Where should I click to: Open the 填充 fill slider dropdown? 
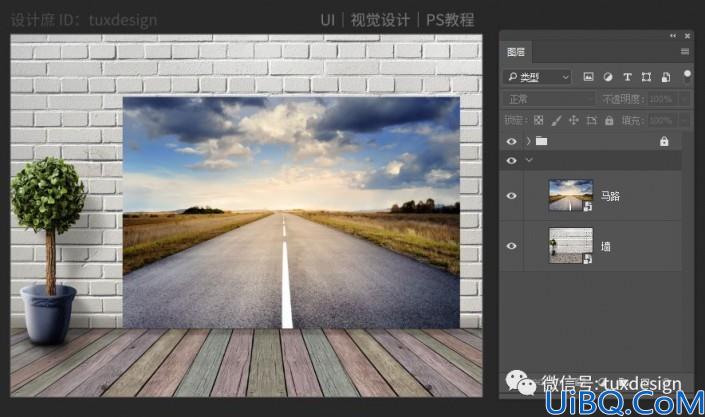[x=685, y=121]
